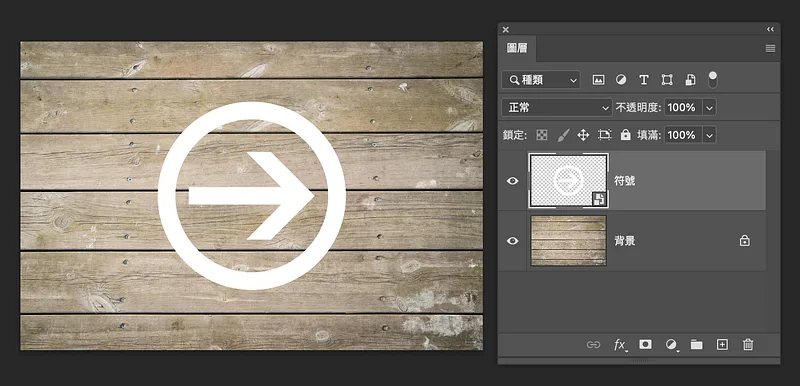Create a new layer plus icon

click(x=722, y=345)
